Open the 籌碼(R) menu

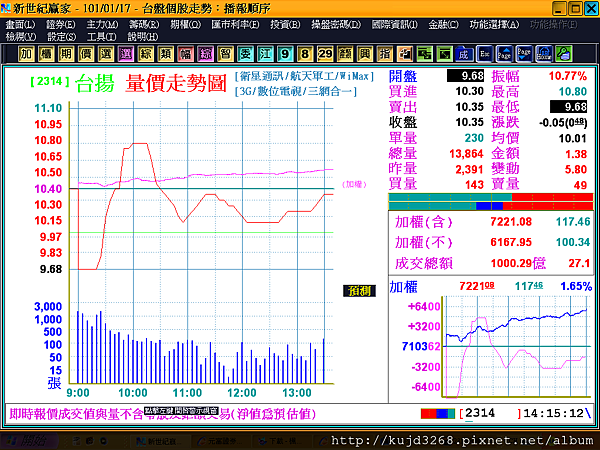coord(144,24)
